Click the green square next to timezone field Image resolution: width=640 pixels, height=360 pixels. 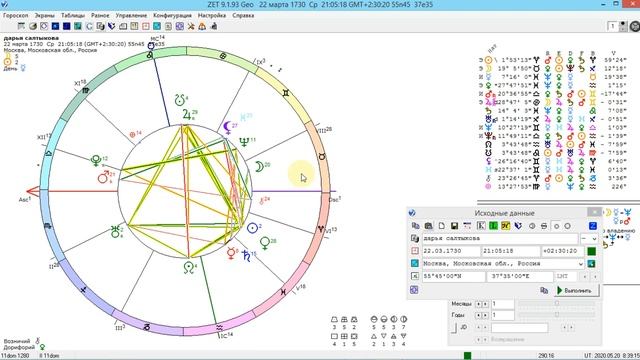click(x=591, y=251)
